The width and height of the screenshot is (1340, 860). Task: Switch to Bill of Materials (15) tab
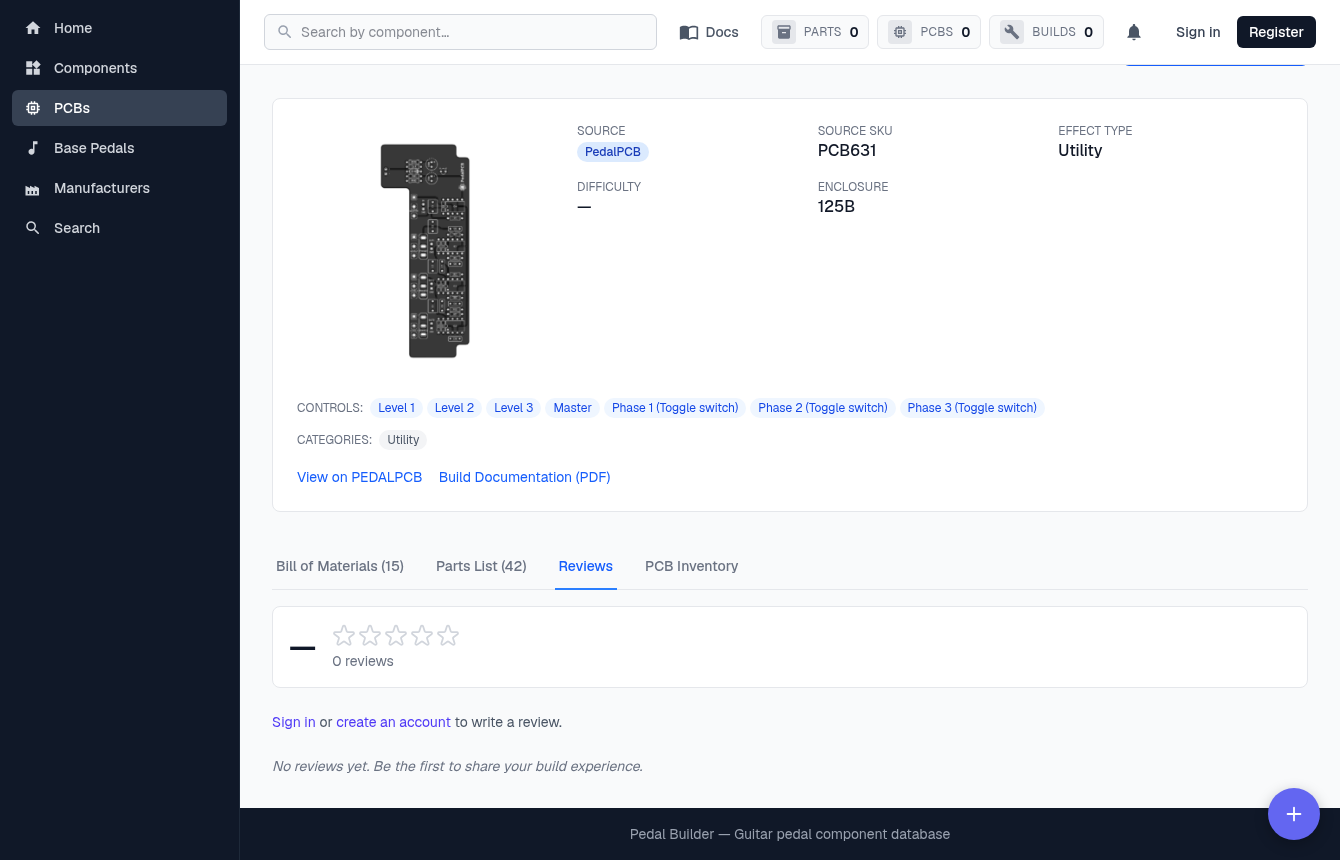pos(340,566)
